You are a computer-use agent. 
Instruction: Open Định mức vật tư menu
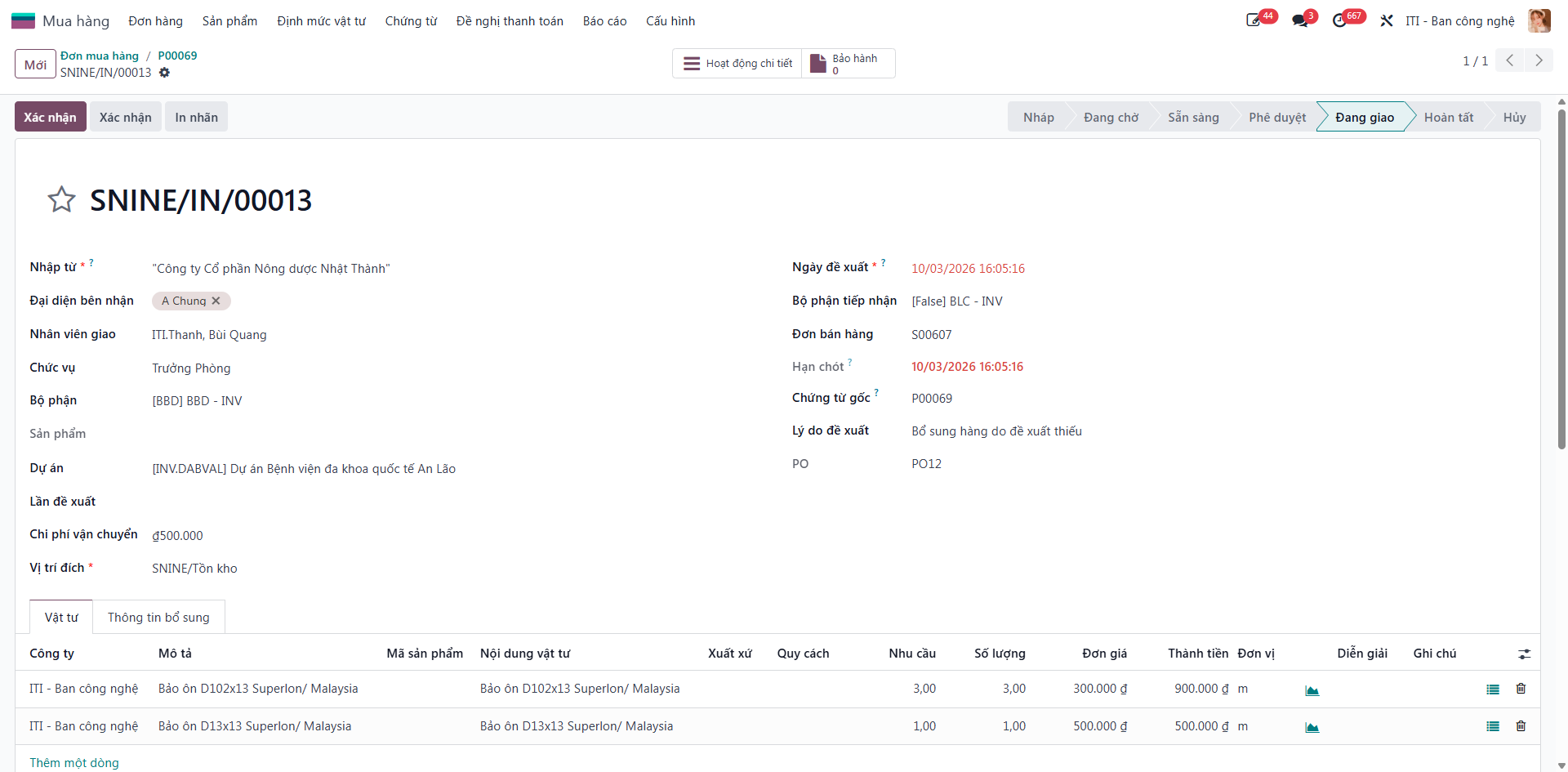pos(321,20)
